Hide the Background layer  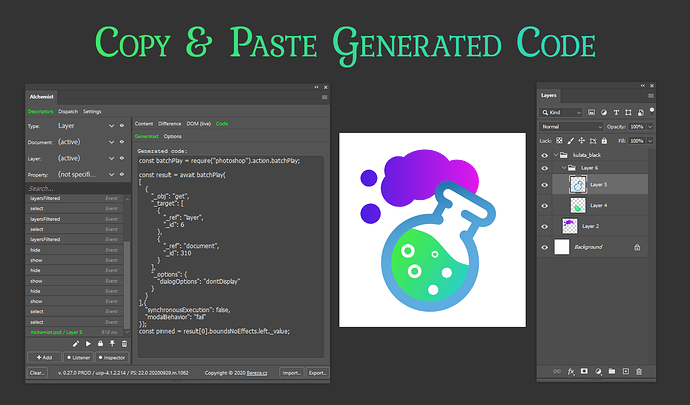[545, 247]
